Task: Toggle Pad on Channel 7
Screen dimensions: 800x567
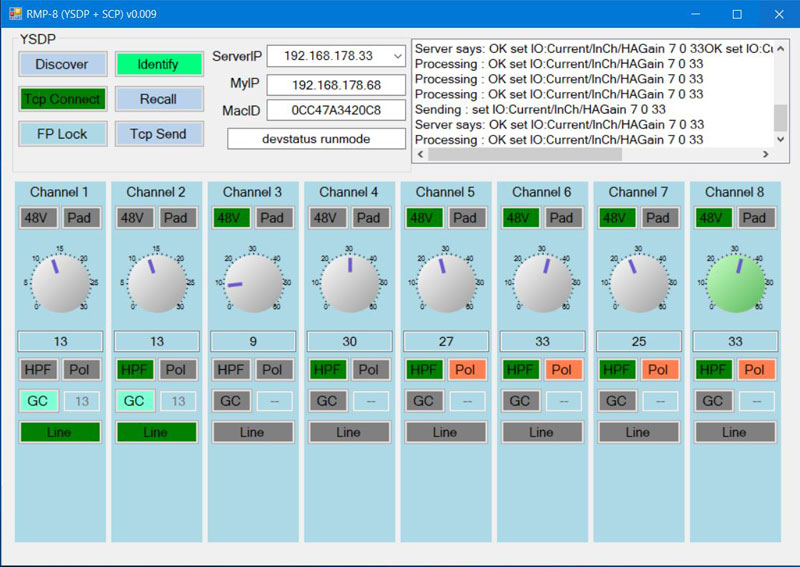Action: pyautogui.click(x=660, y=218)
